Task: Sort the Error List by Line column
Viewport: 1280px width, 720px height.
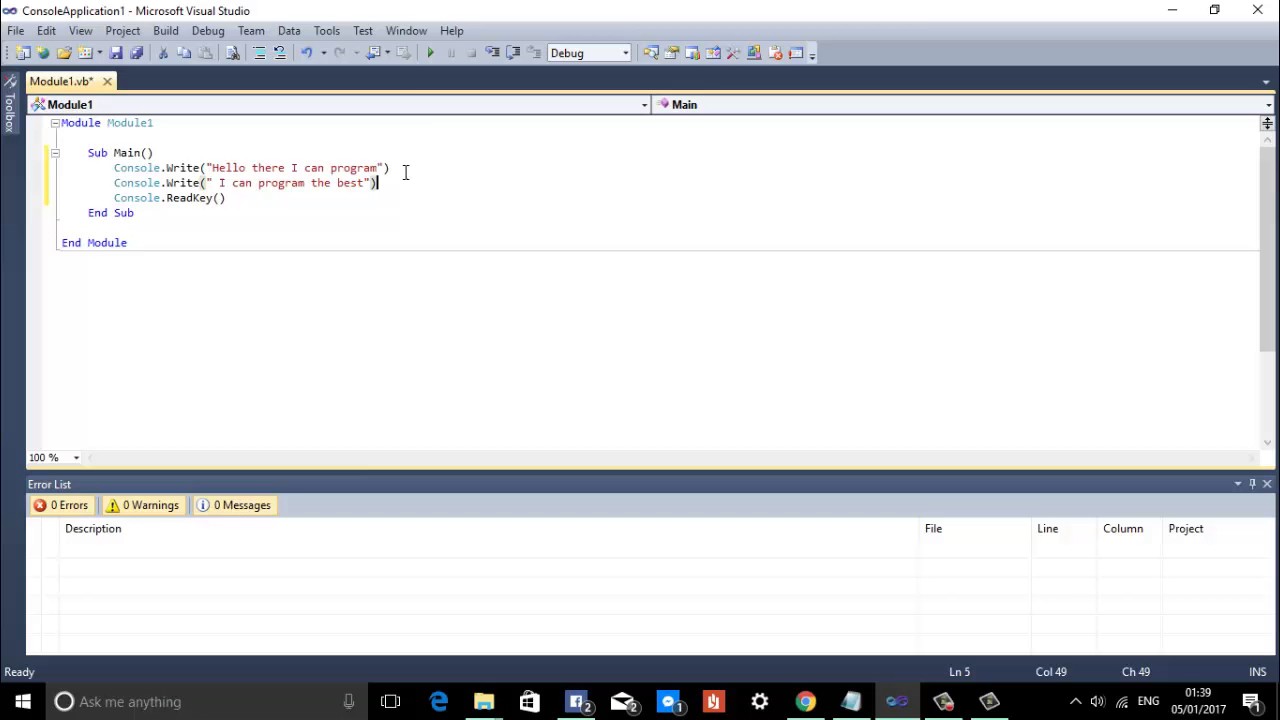Action: pos(1063,528)
